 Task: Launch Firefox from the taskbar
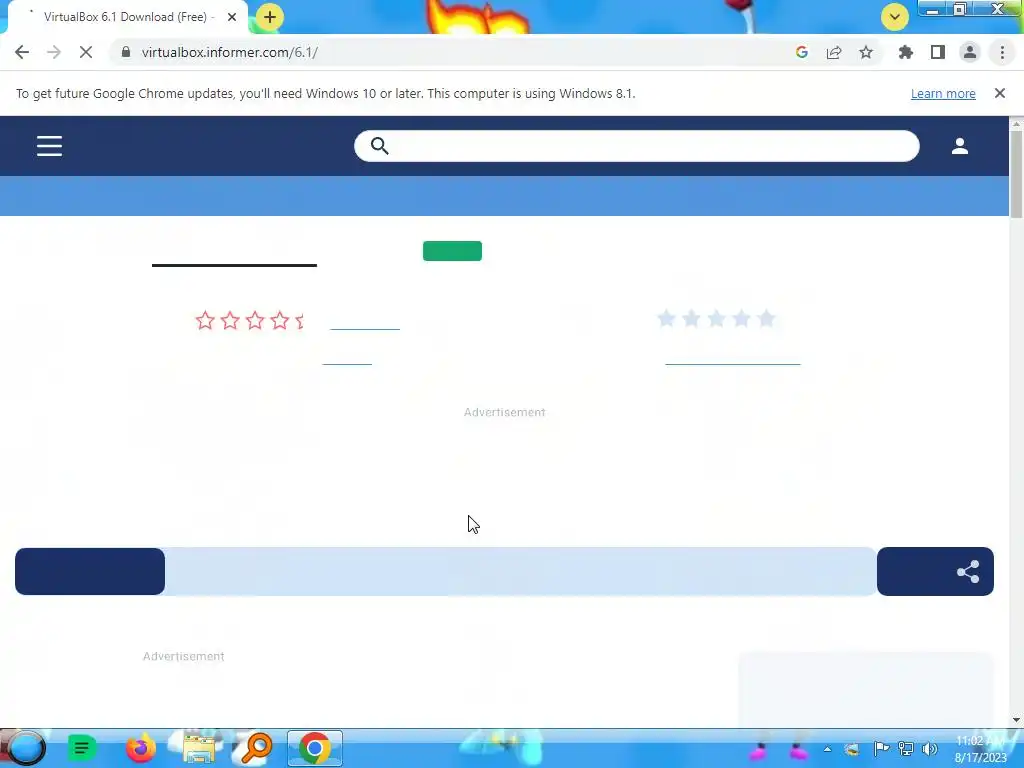pyautogui.click(x=140, y=748)
